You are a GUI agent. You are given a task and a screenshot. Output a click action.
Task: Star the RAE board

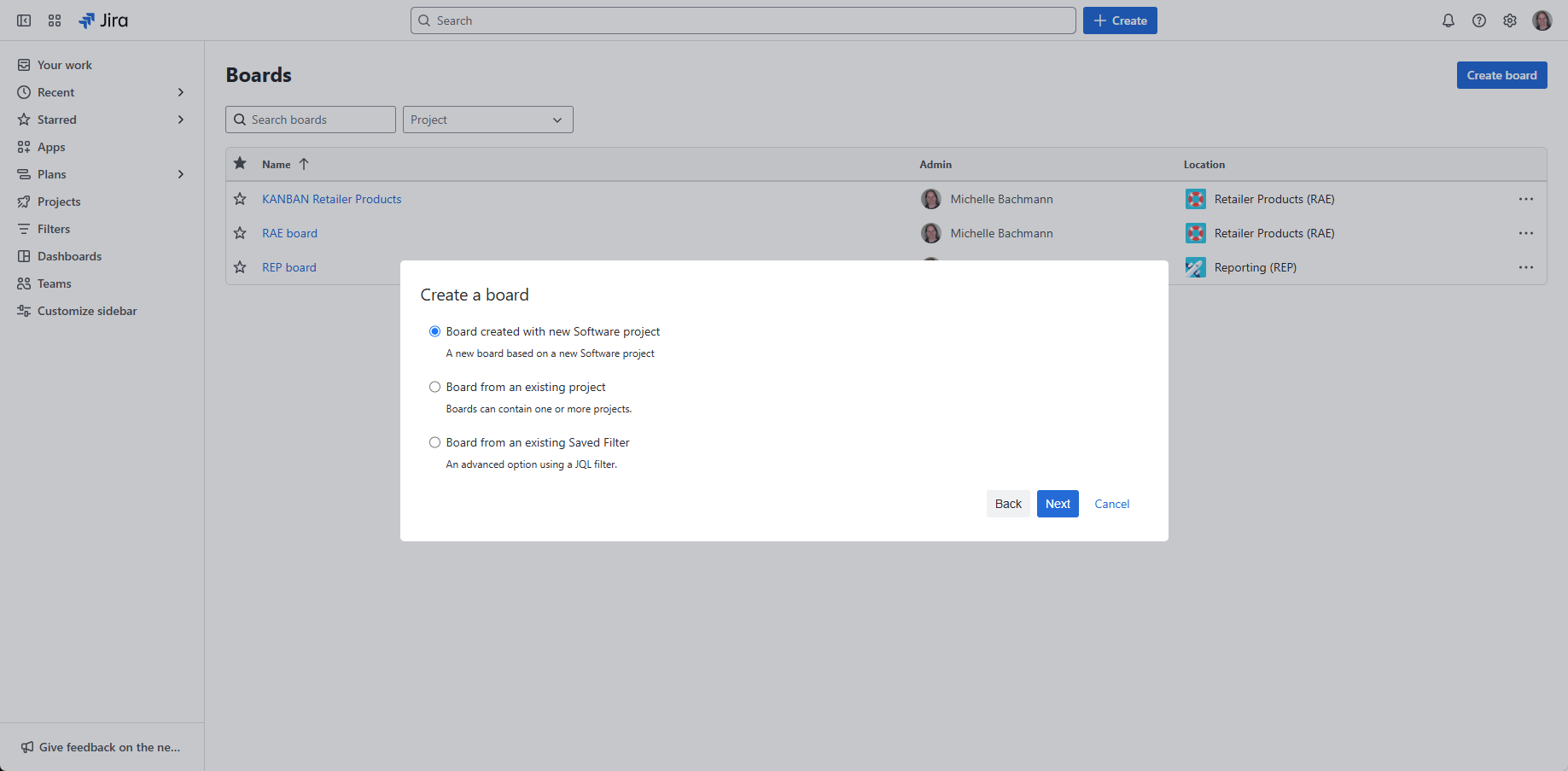coord(239,232)
